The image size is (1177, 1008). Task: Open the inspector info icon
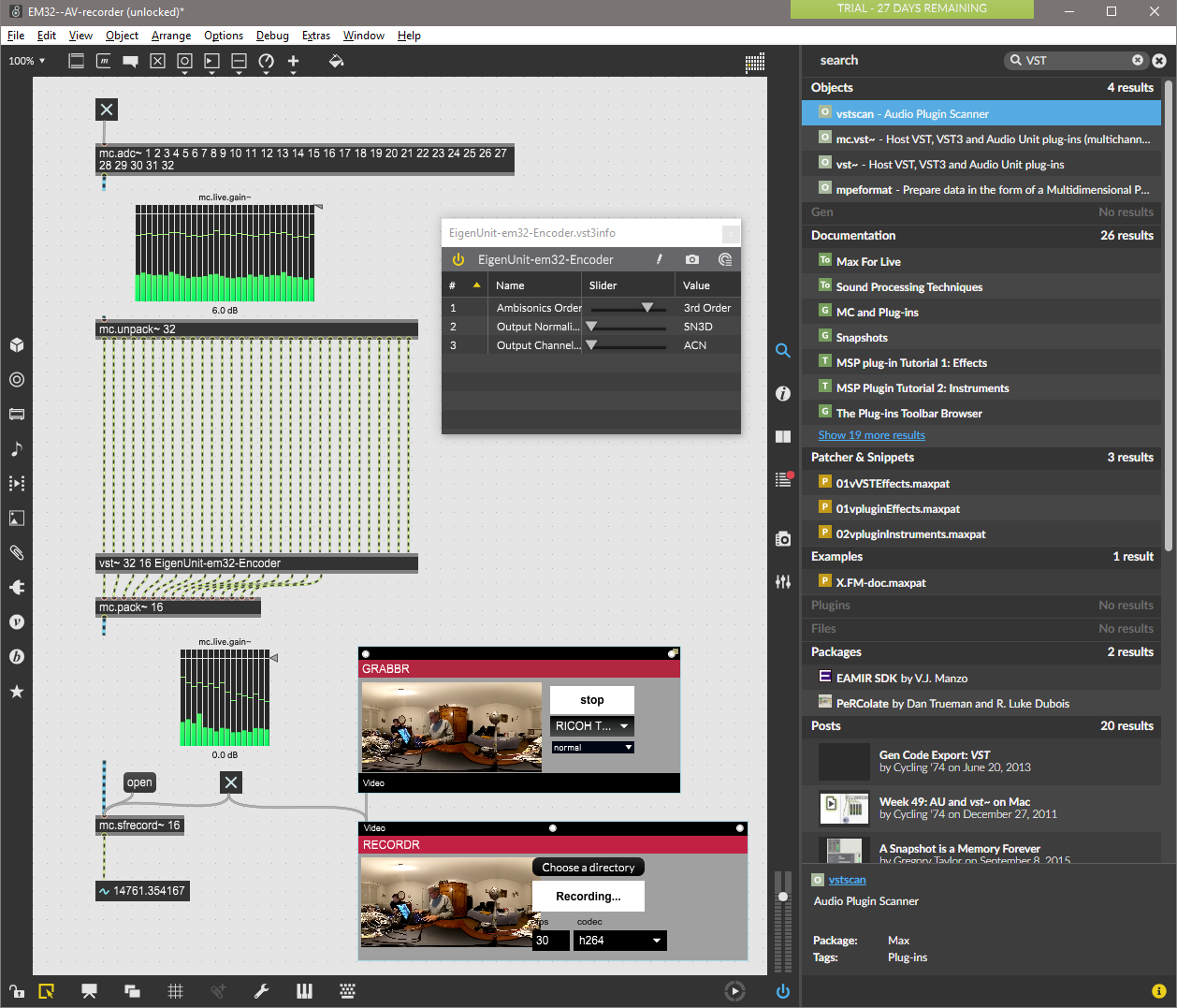pyautogui.click(x=783, y=394)
